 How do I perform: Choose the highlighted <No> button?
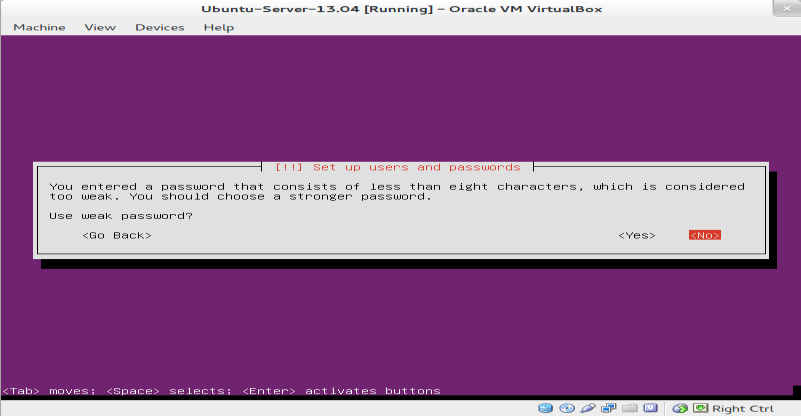click(x=704, y=235)
